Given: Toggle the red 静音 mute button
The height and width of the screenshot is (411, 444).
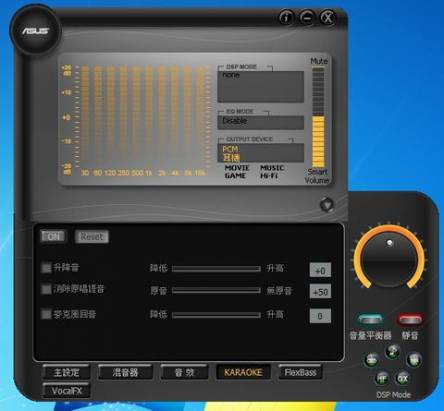Looking at the screenshot, I should tap(410, 320).
